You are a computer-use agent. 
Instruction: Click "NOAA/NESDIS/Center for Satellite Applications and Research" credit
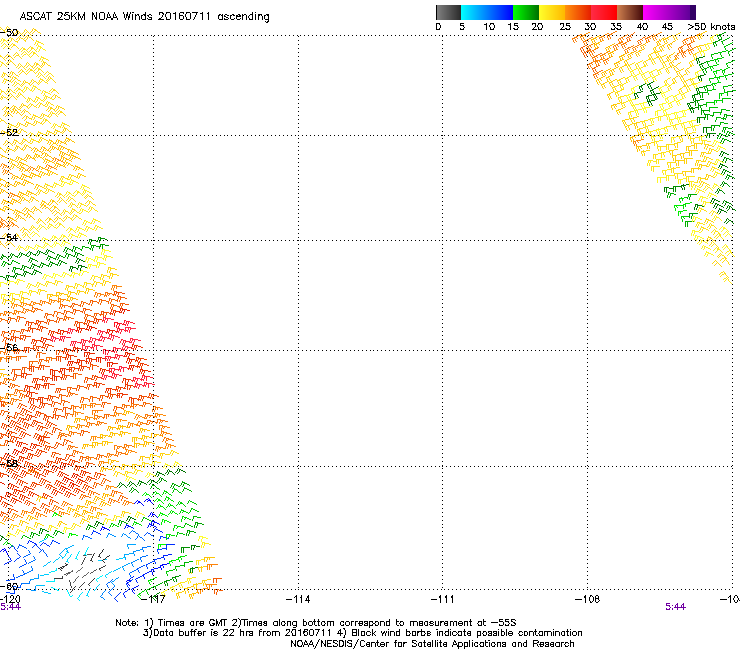[x=432, y=644]
